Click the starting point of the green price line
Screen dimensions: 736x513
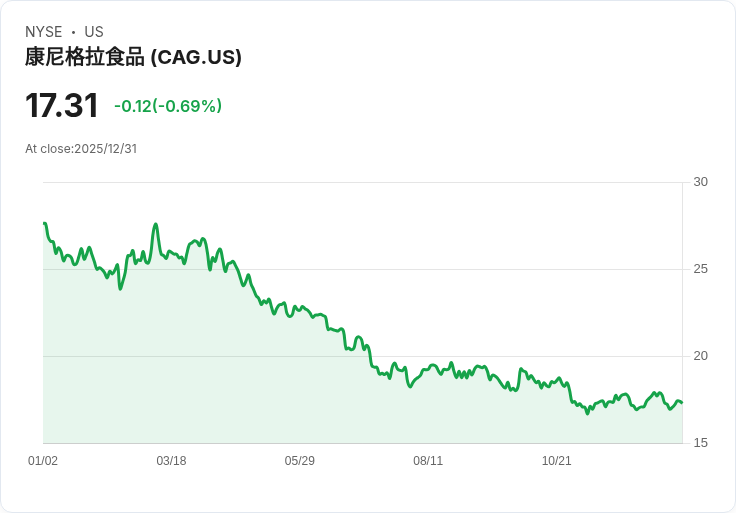(45, 223)
